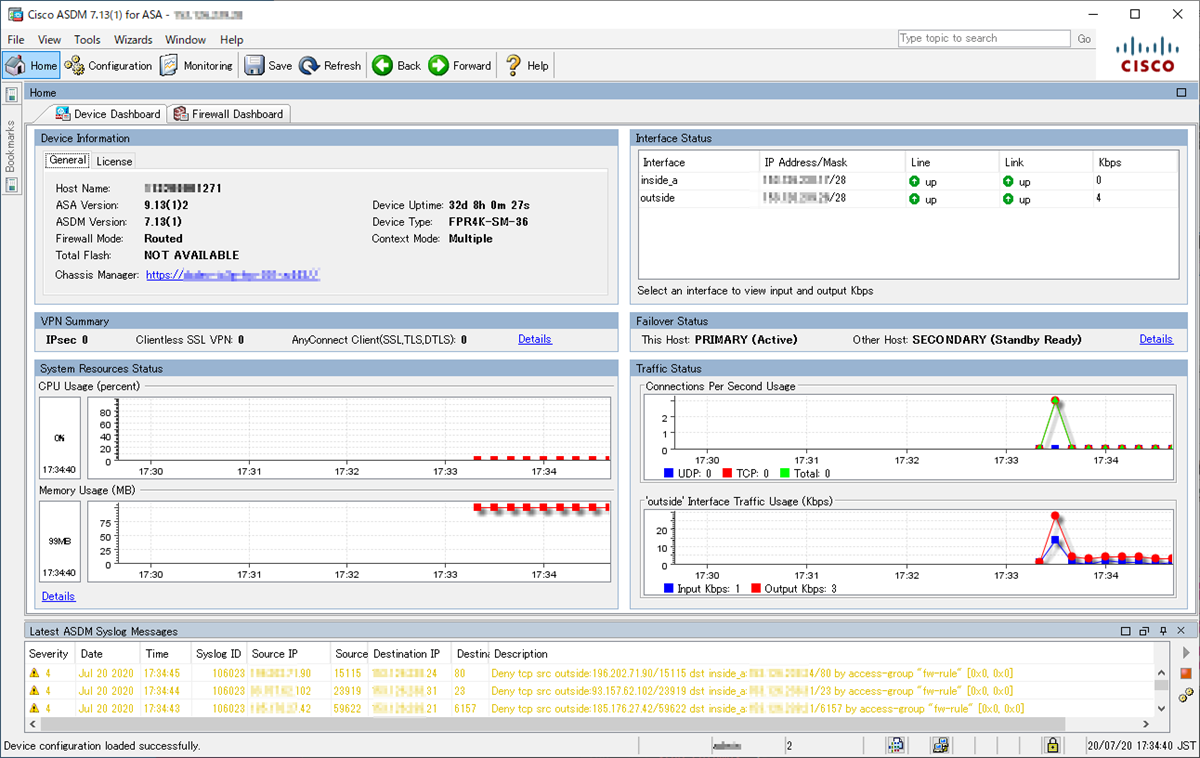Open the Window menu
The width and height of the screenshot is (1200, 758).
[186, 40]
